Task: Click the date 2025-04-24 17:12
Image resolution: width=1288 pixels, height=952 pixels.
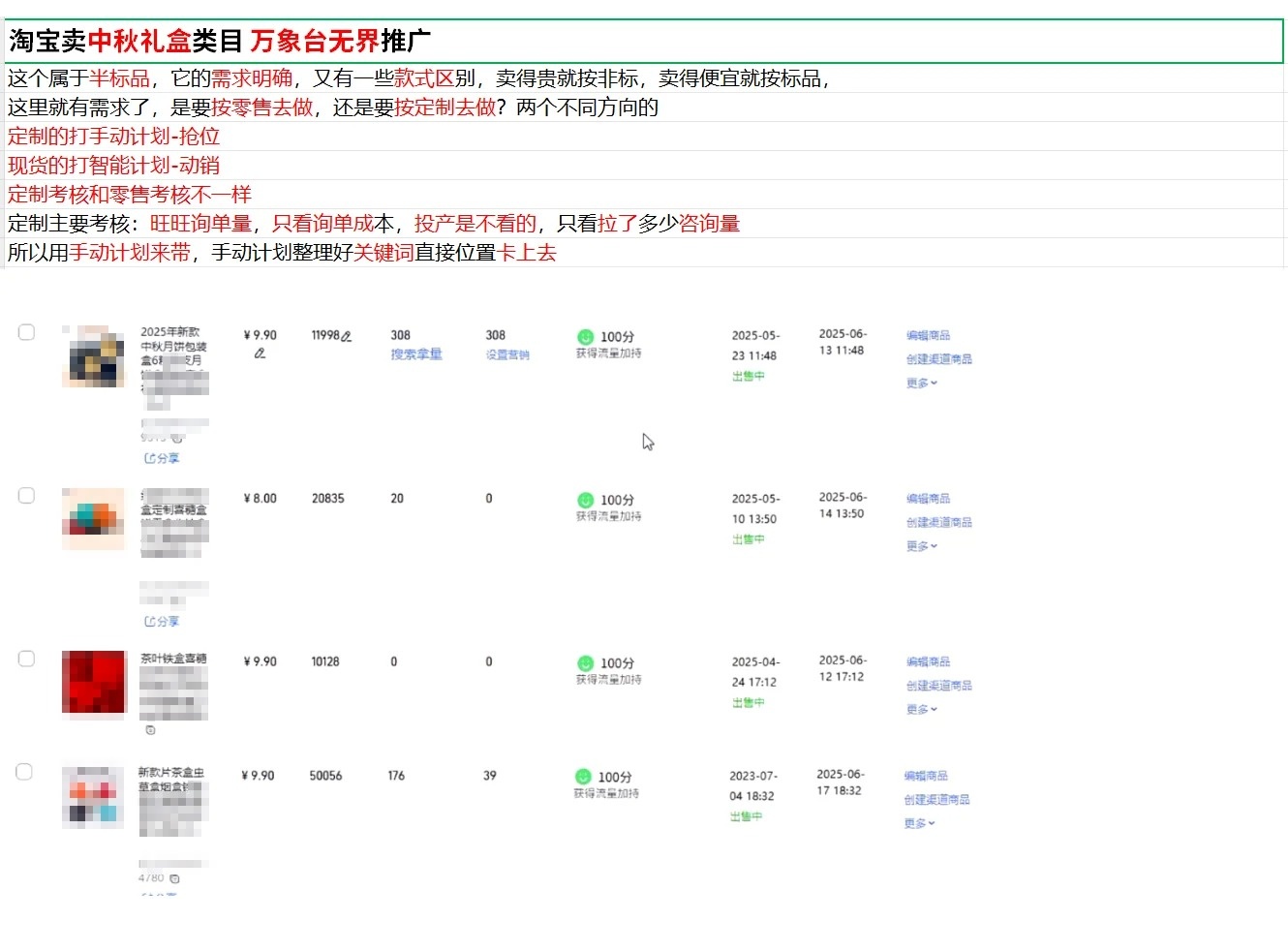Action: coord(755,672)
